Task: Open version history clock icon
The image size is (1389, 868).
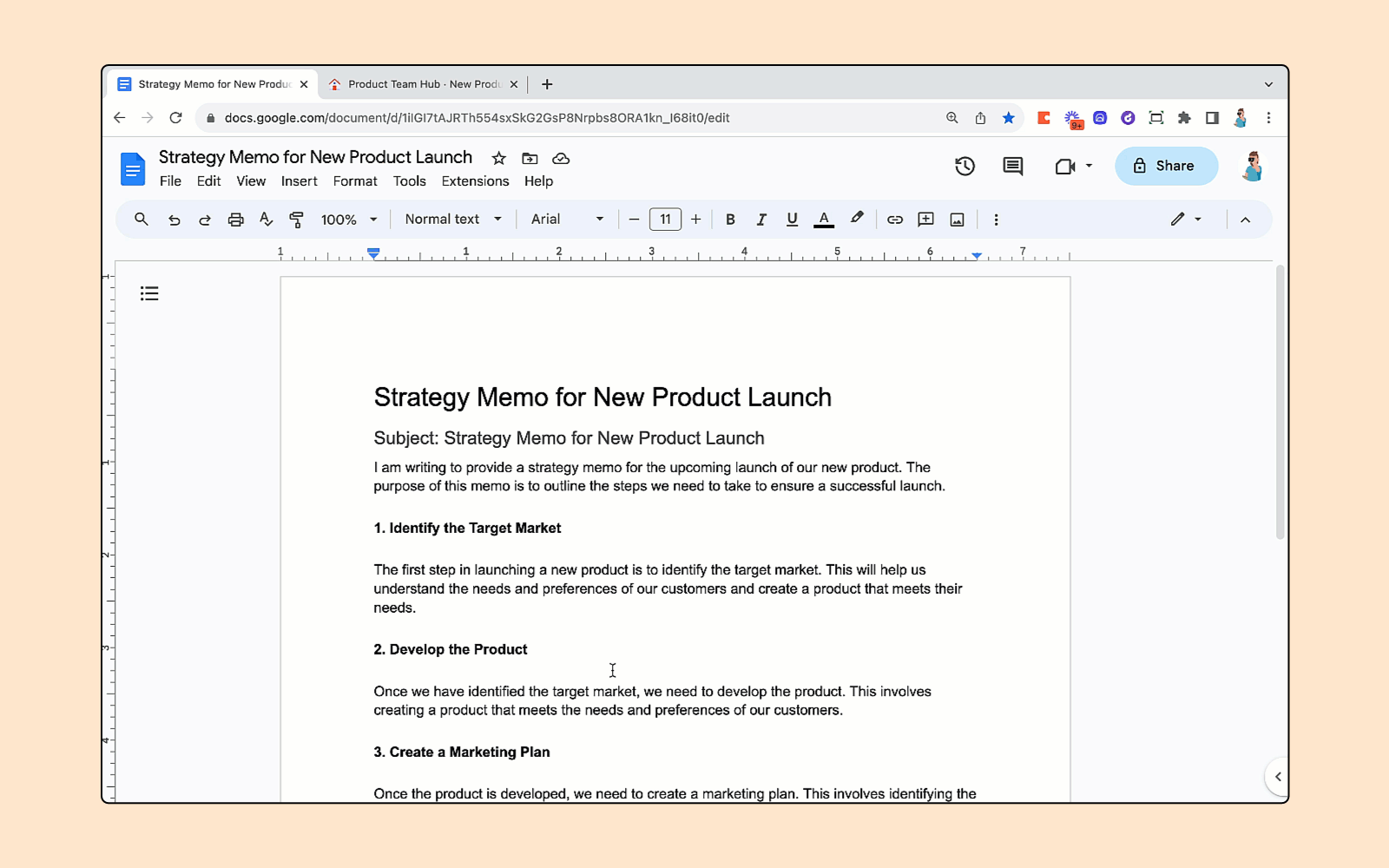Action: click(x=964, y=166)
